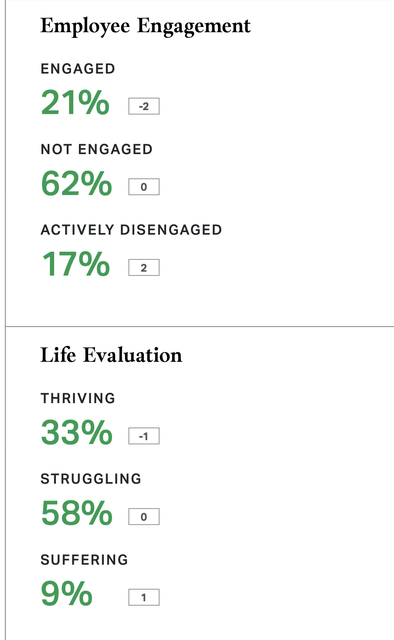Image resolution: width=394 pixels, height=640 pixels.
Task: Select the 17% actively disengaged figure
Action: point(76,264)
